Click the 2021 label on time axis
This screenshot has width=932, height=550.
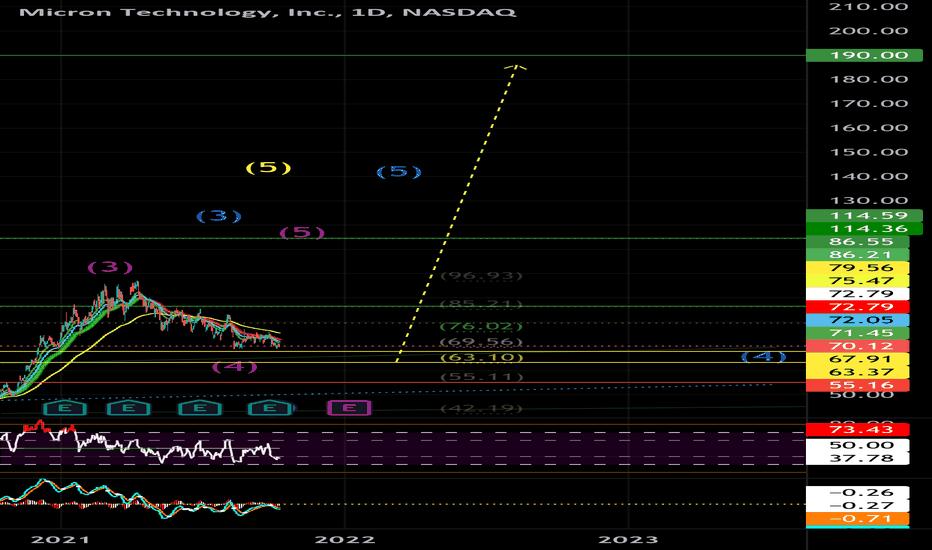[60, 540]
